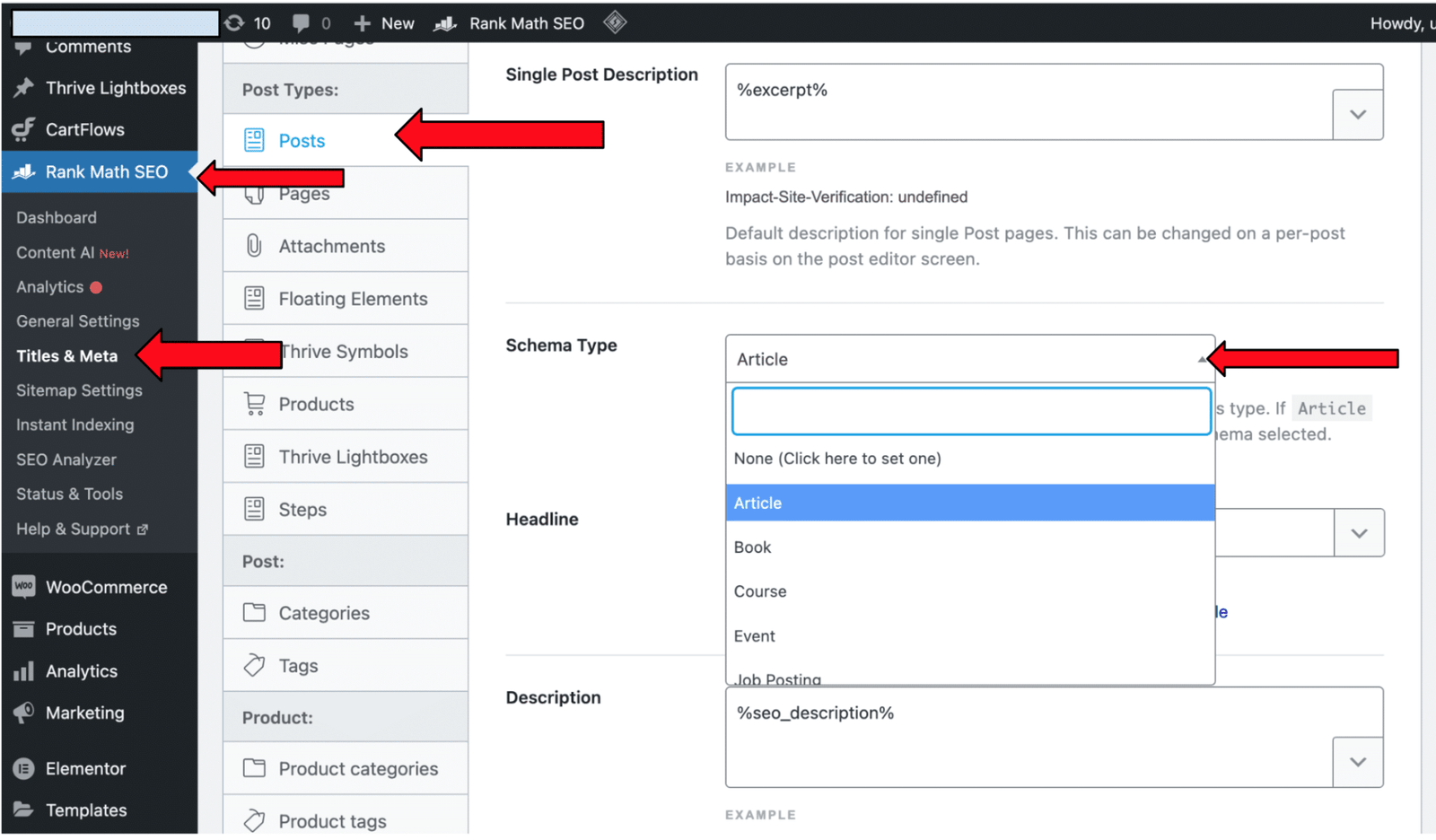Open the SEO Analyzer page

66,459
